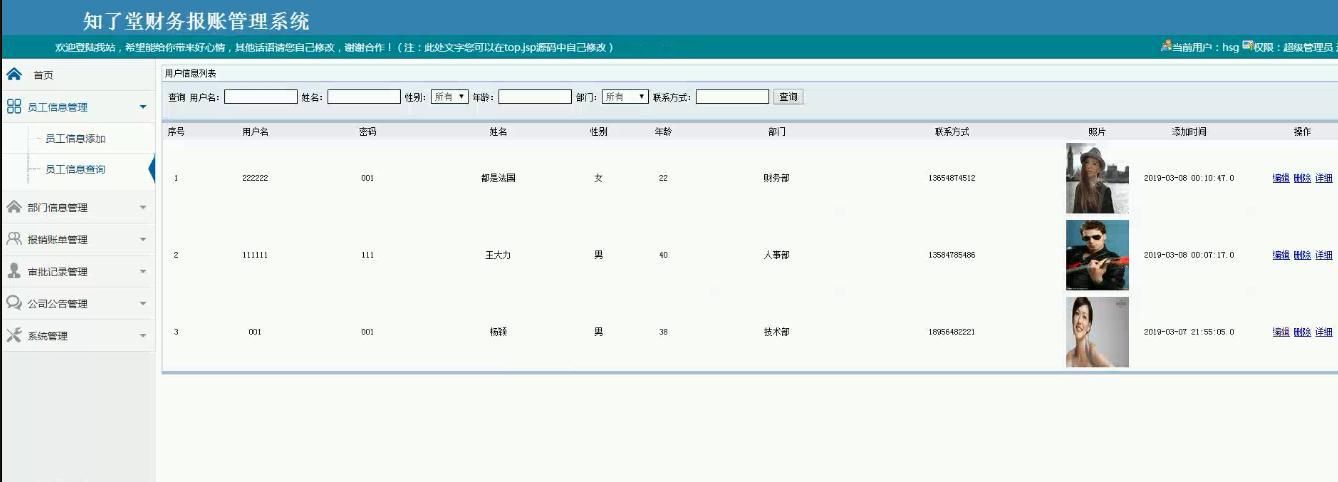Focus the 姓名 search input field
Screen dimensions: 1338x482
pos(363,97)
